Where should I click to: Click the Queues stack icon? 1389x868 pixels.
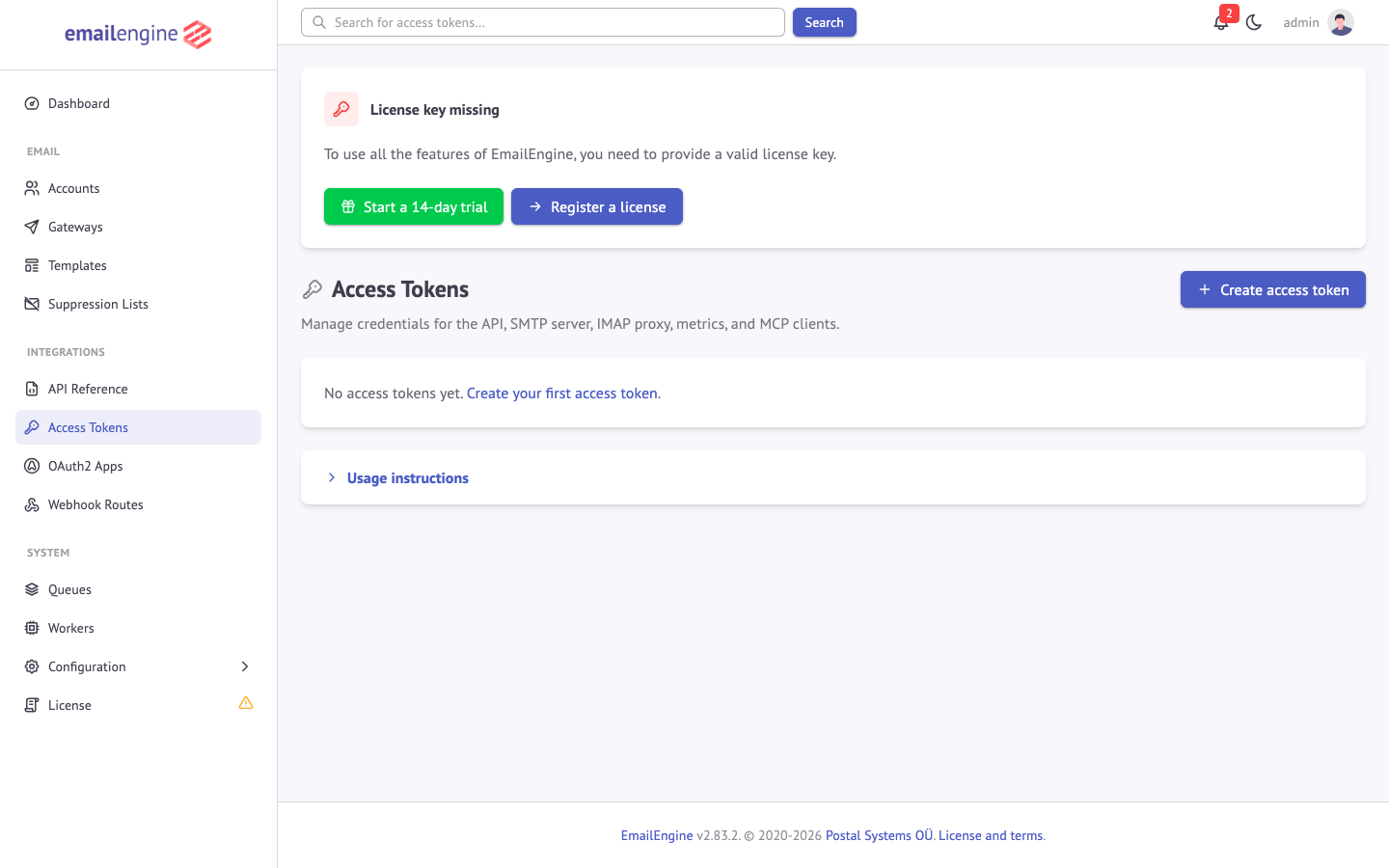point(32,589)
